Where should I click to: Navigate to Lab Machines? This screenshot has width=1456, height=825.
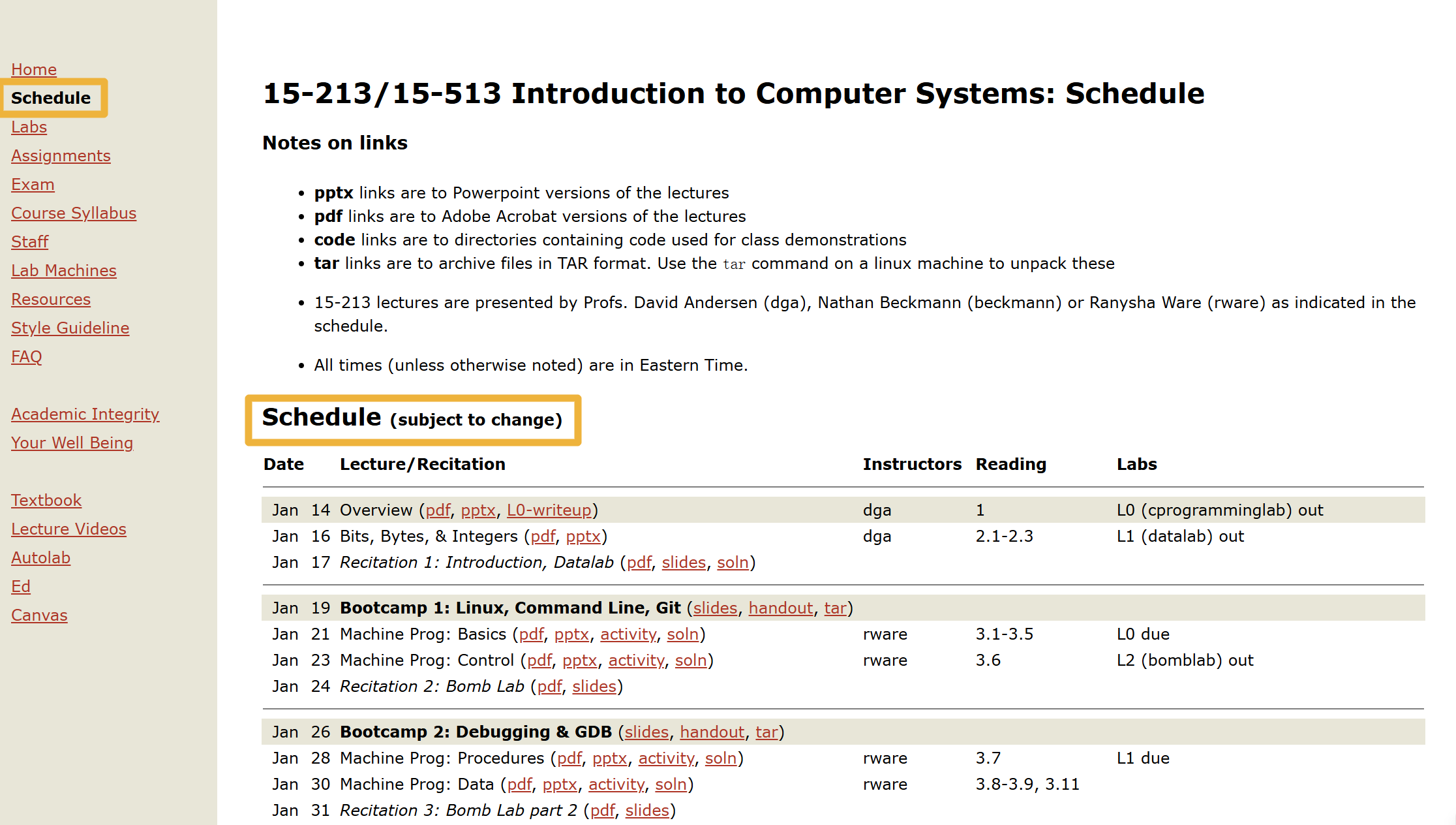point(64,270)
